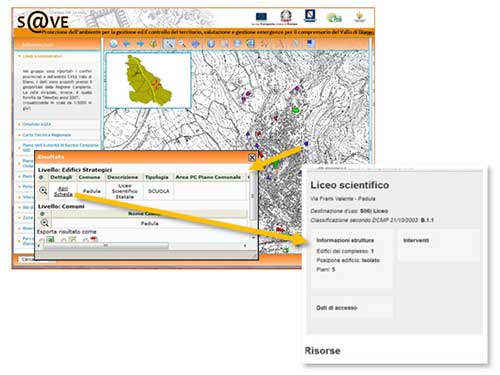Screen dimensions: 500x375
Task: Expand the Carta Tecnica Regionale layer group
Action: pyautogui.click(x=46, y=135)
